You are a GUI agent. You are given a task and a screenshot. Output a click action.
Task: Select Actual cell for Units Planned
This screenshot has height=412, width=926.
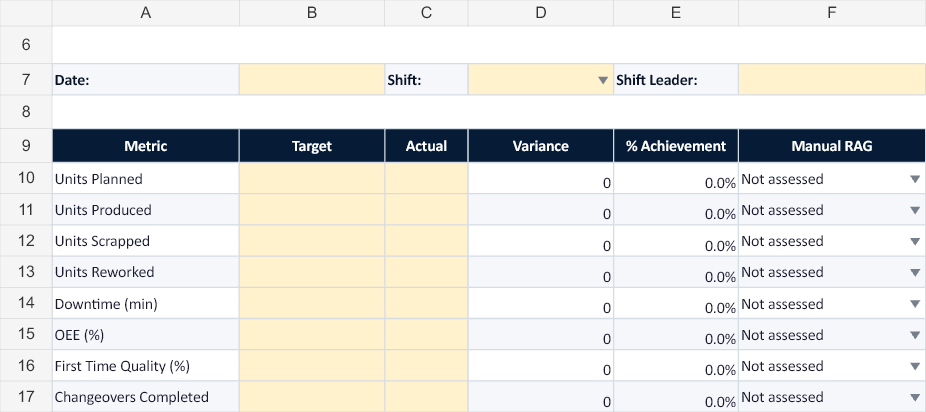point(426,178)
